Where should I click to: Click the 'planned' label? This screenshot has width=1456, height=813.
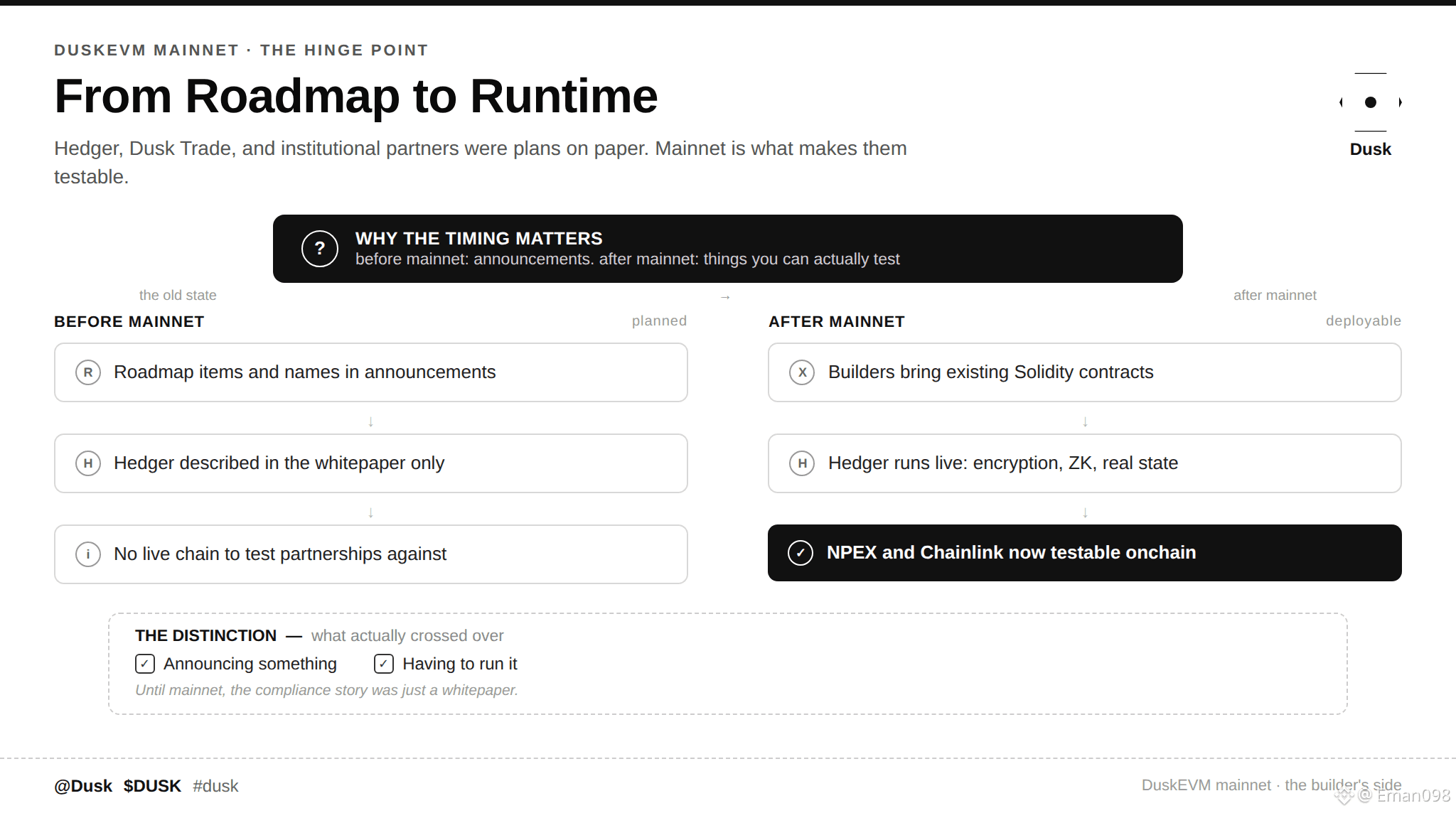click(x=660, y=321)
